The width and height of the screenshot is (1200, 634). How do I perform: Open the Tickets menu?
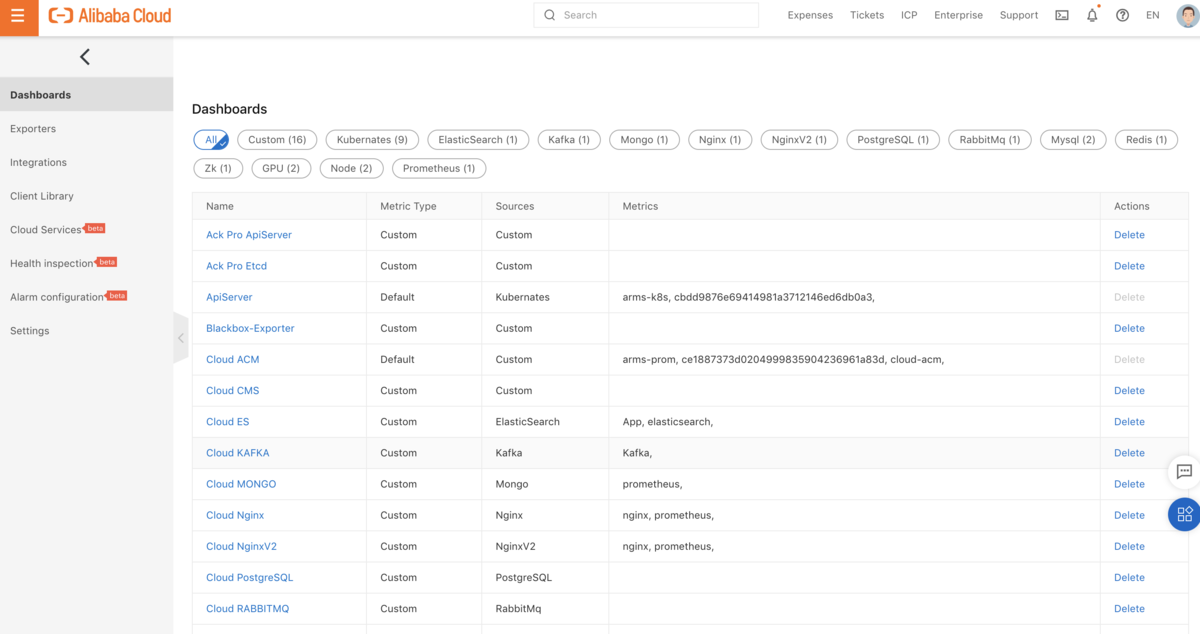pos(867,15)
